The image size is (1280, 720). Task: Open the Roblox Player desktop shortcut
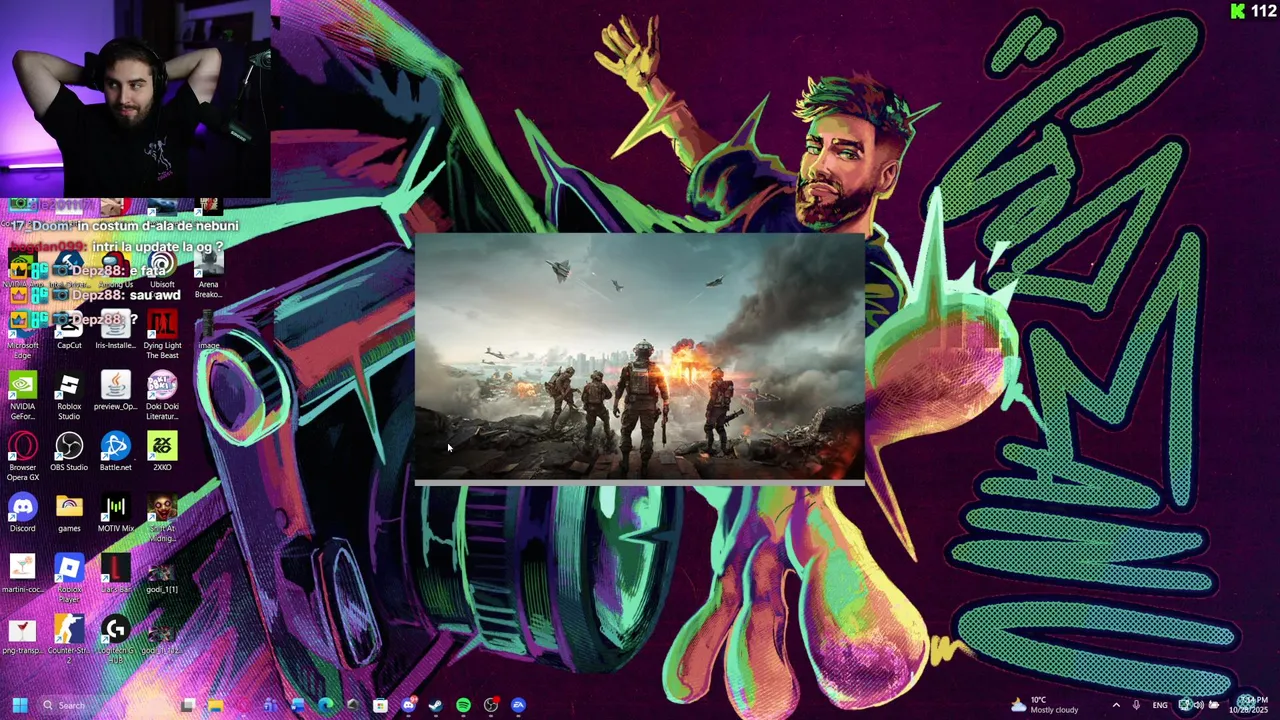click(x=69, y=578)
